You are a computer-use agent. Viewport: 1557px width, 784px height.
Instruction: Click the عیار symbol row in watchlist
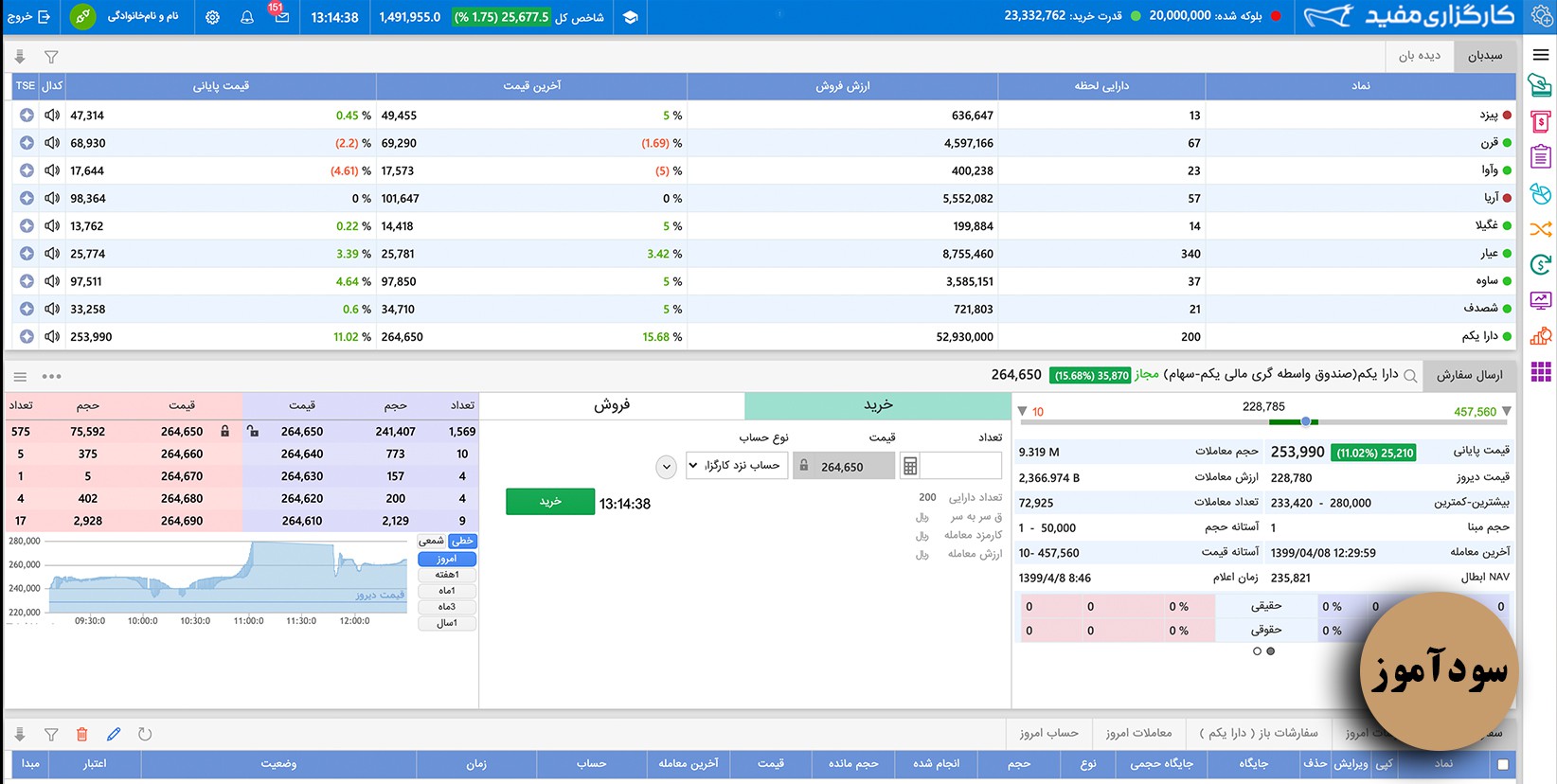pyautogui.click(x=763, y=254)
